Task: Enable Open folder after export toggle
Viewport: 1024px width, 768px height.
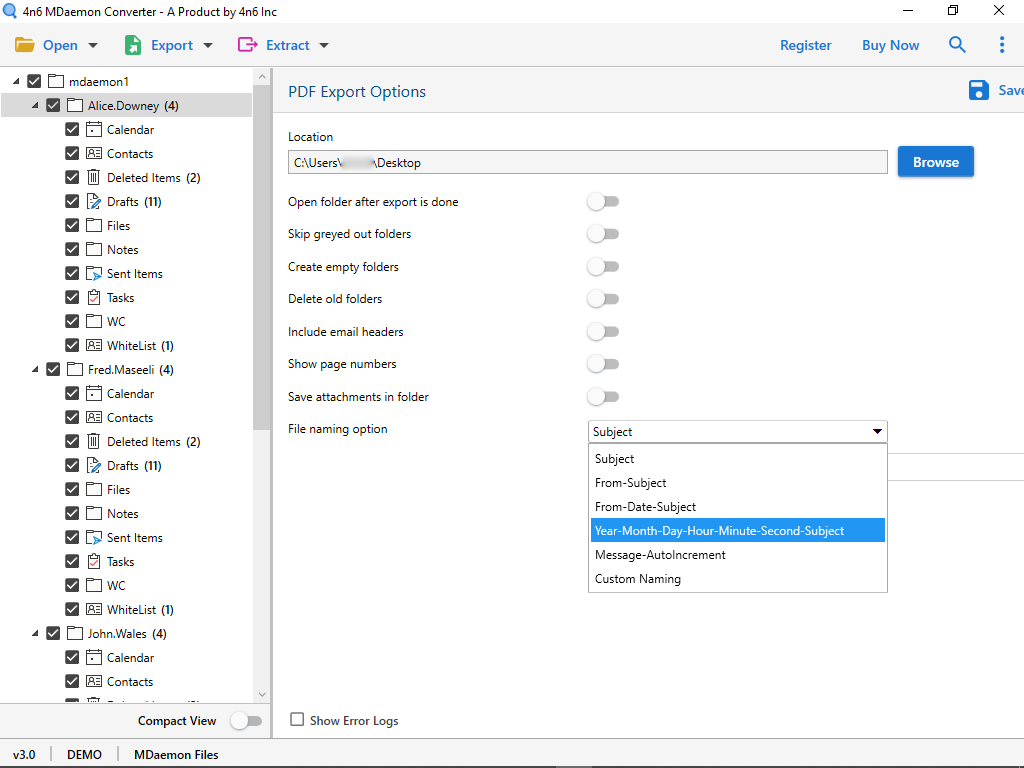Action: (x=603, y=202)
